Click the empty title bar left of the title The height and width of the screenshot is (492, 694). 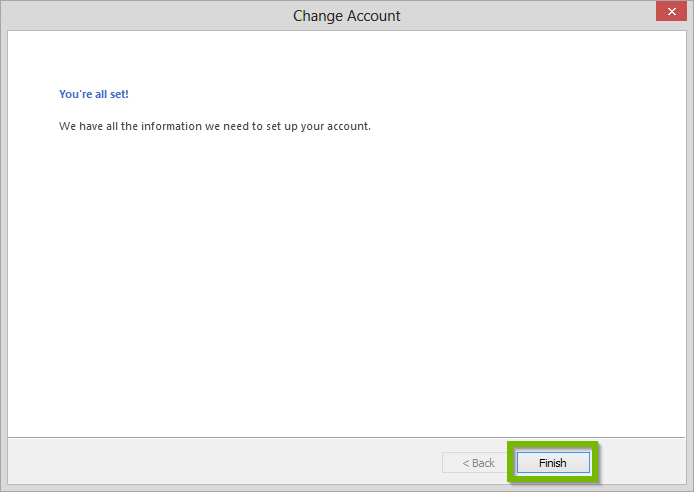pos(140,16)
